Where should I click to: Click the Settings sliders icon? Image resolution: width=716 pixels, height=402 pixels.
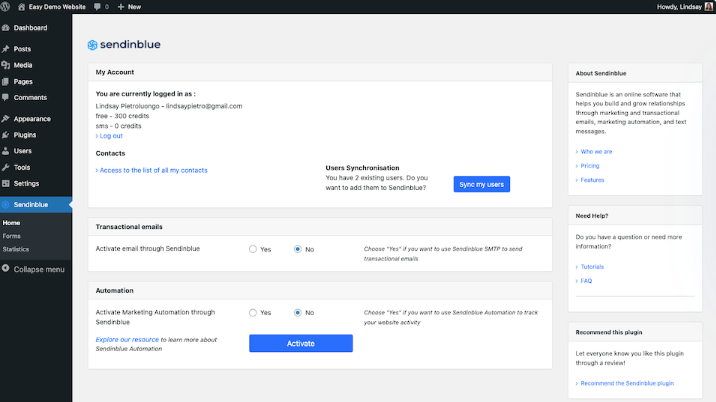5,183
